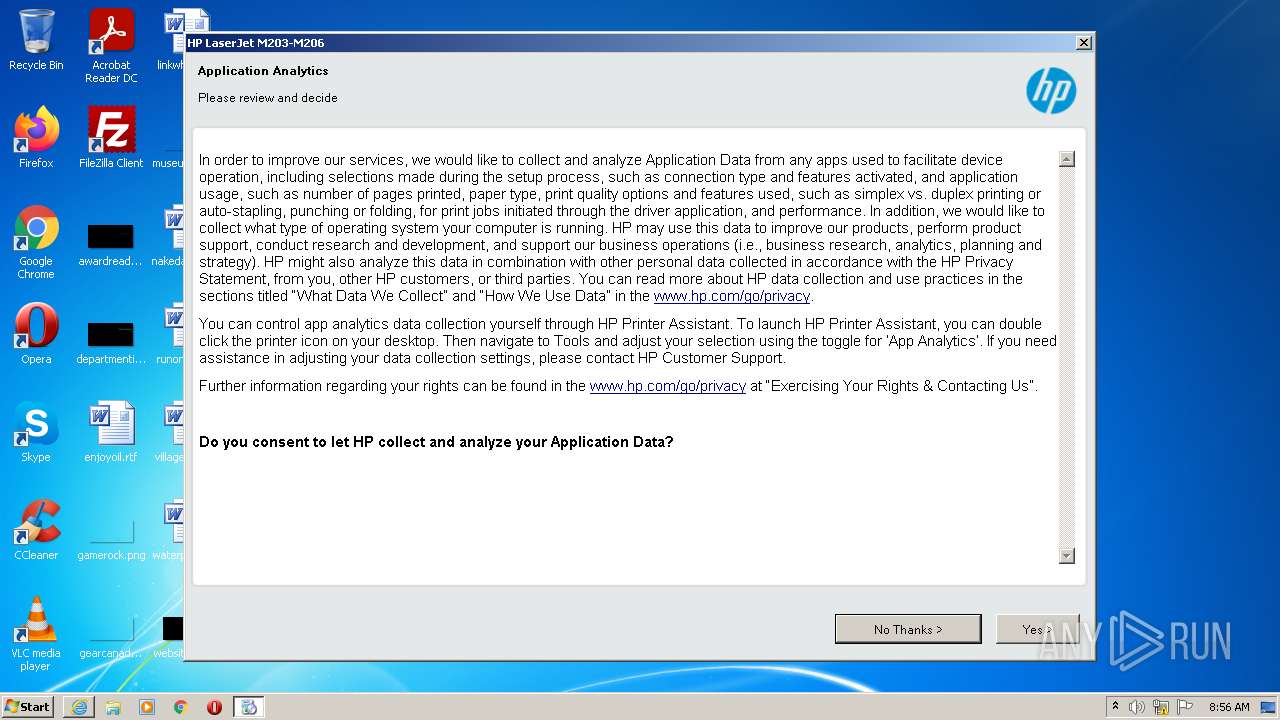
Task: Click the 'Application Analytics' heading text
Action: coord(263,71)
